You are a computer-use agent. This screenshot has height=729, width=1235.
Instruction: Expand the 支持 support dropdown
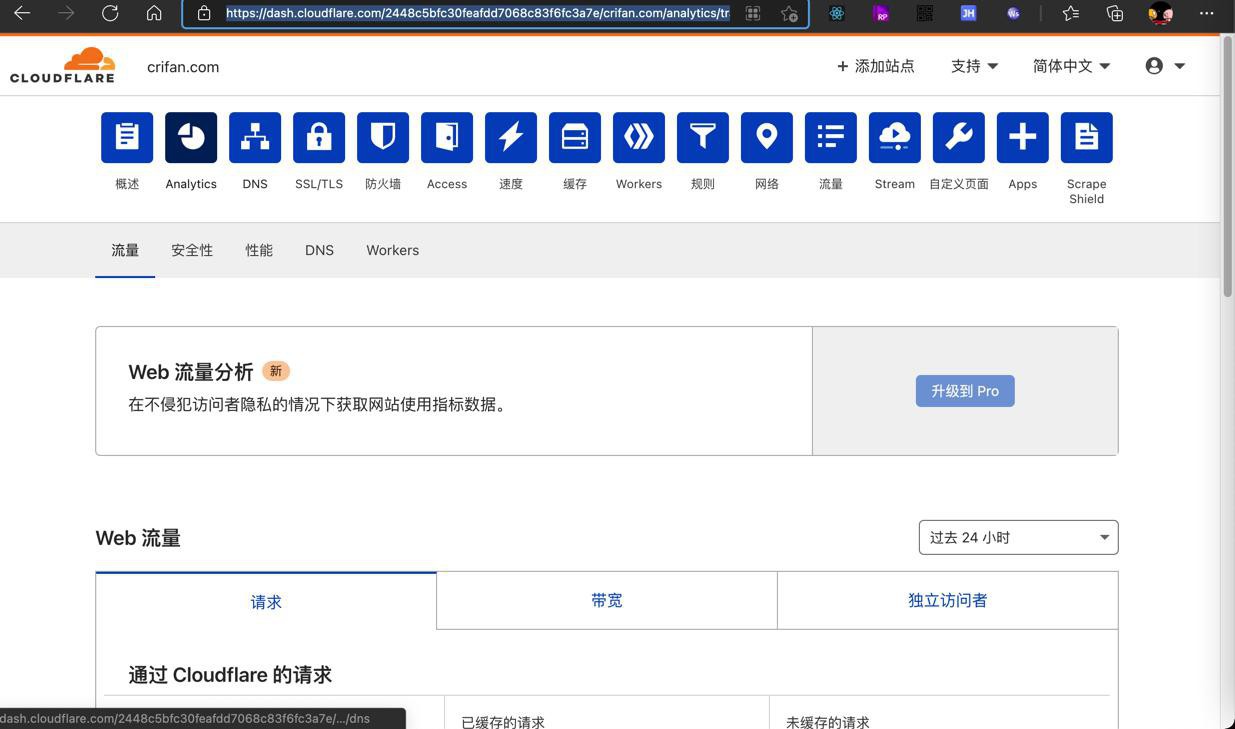975,66
